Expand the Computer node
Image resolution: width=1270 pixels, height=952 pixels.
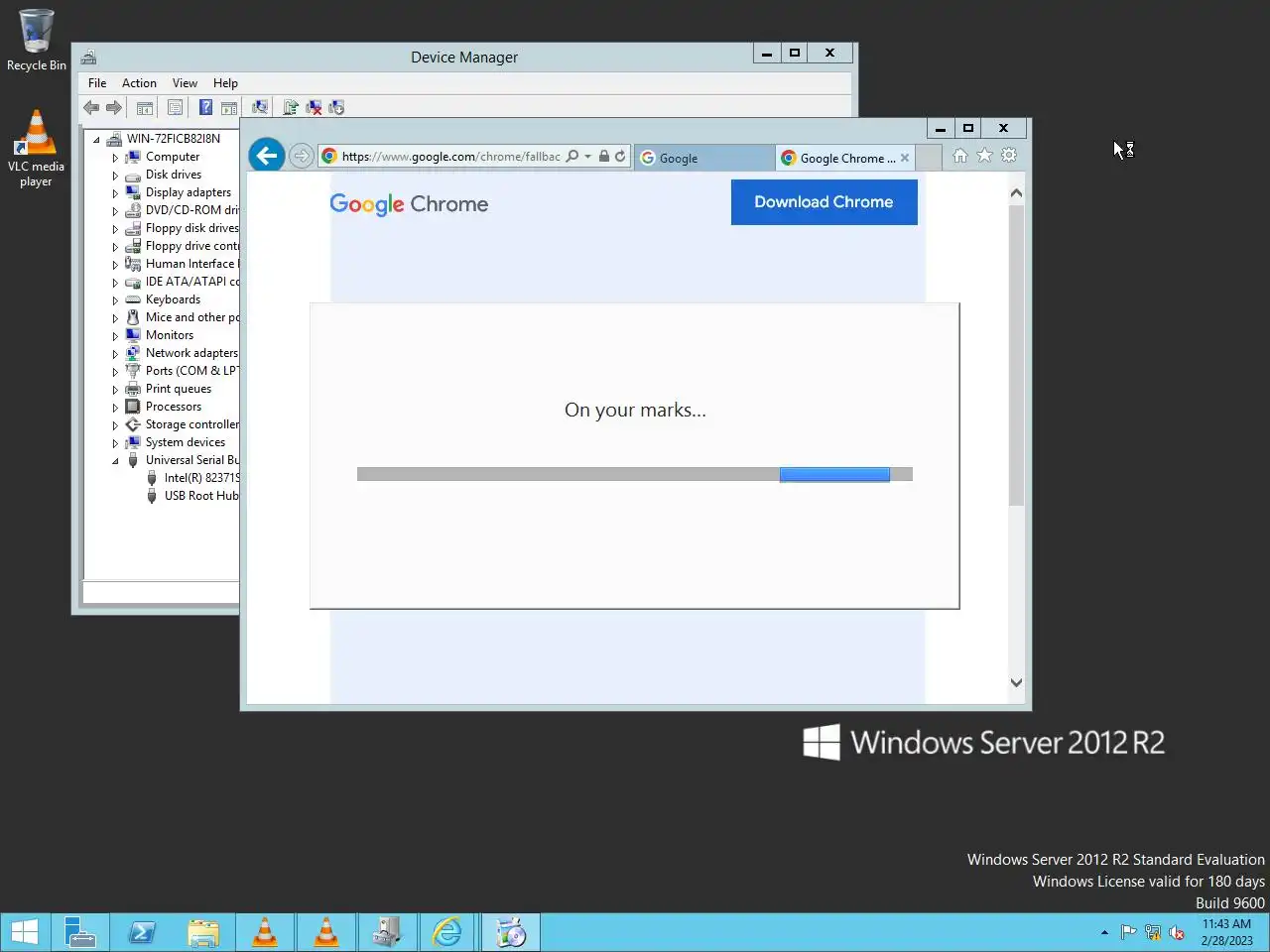point(115,158)
